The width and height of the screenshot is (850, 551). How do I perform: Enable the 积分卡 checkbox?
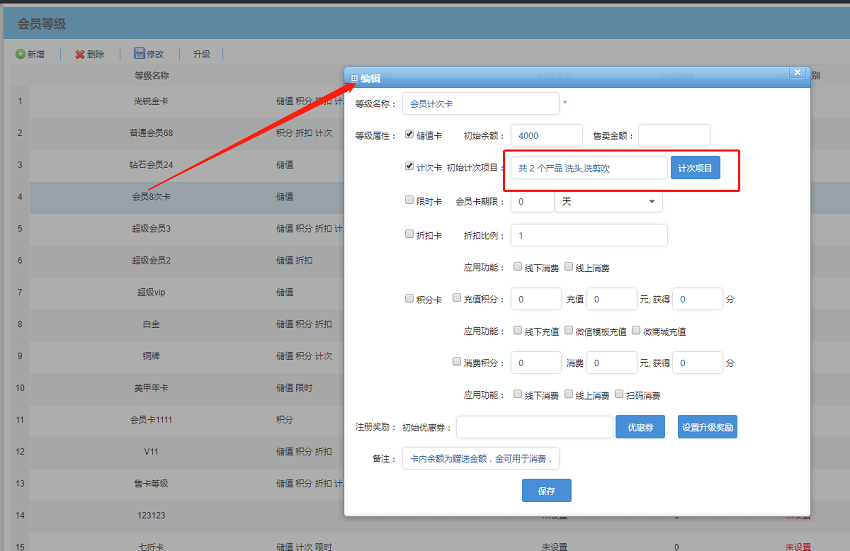(409, 298)
